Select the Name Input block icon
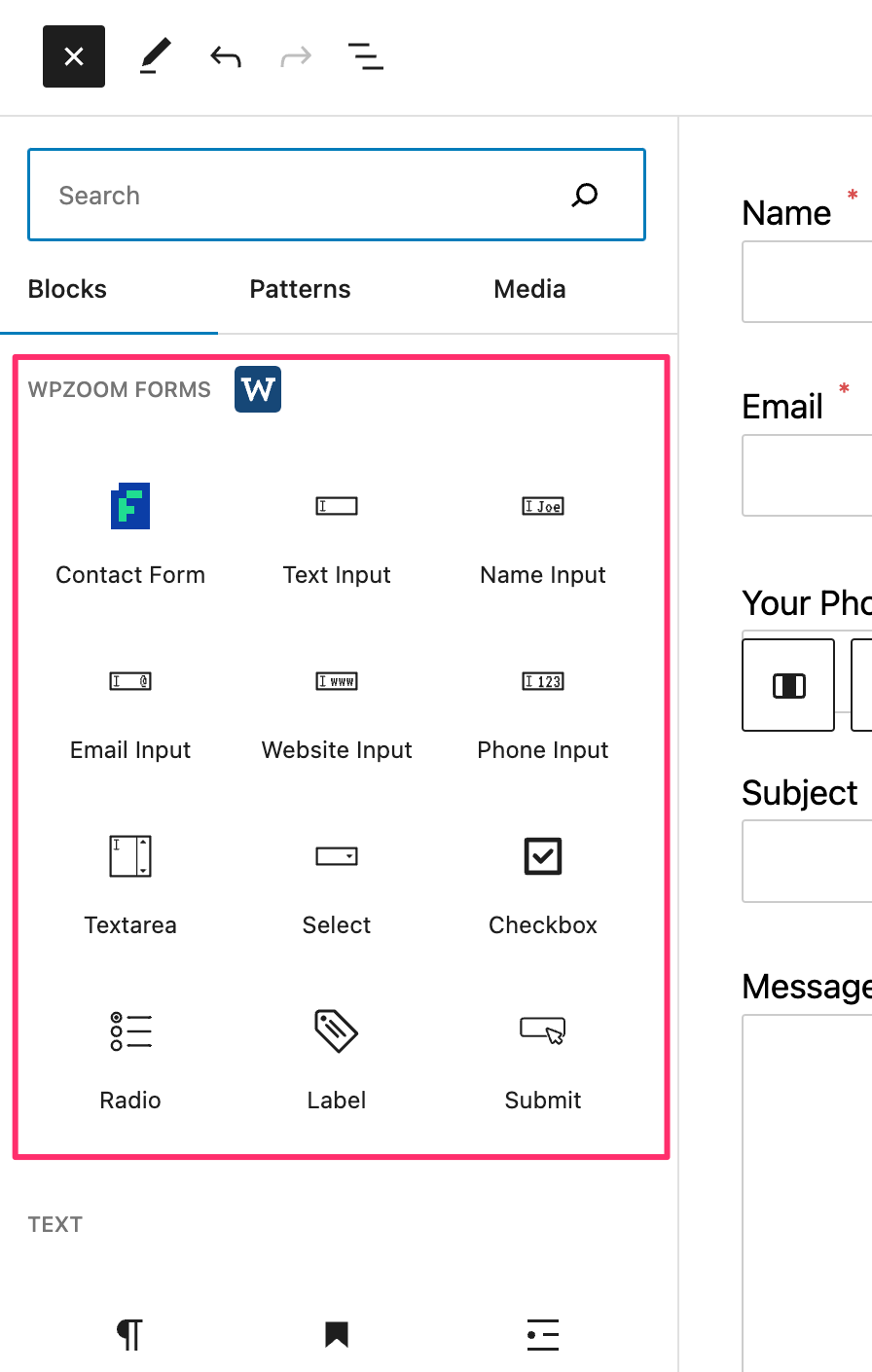The height and width of the screenshot is (1372, 872). (543, 506)
